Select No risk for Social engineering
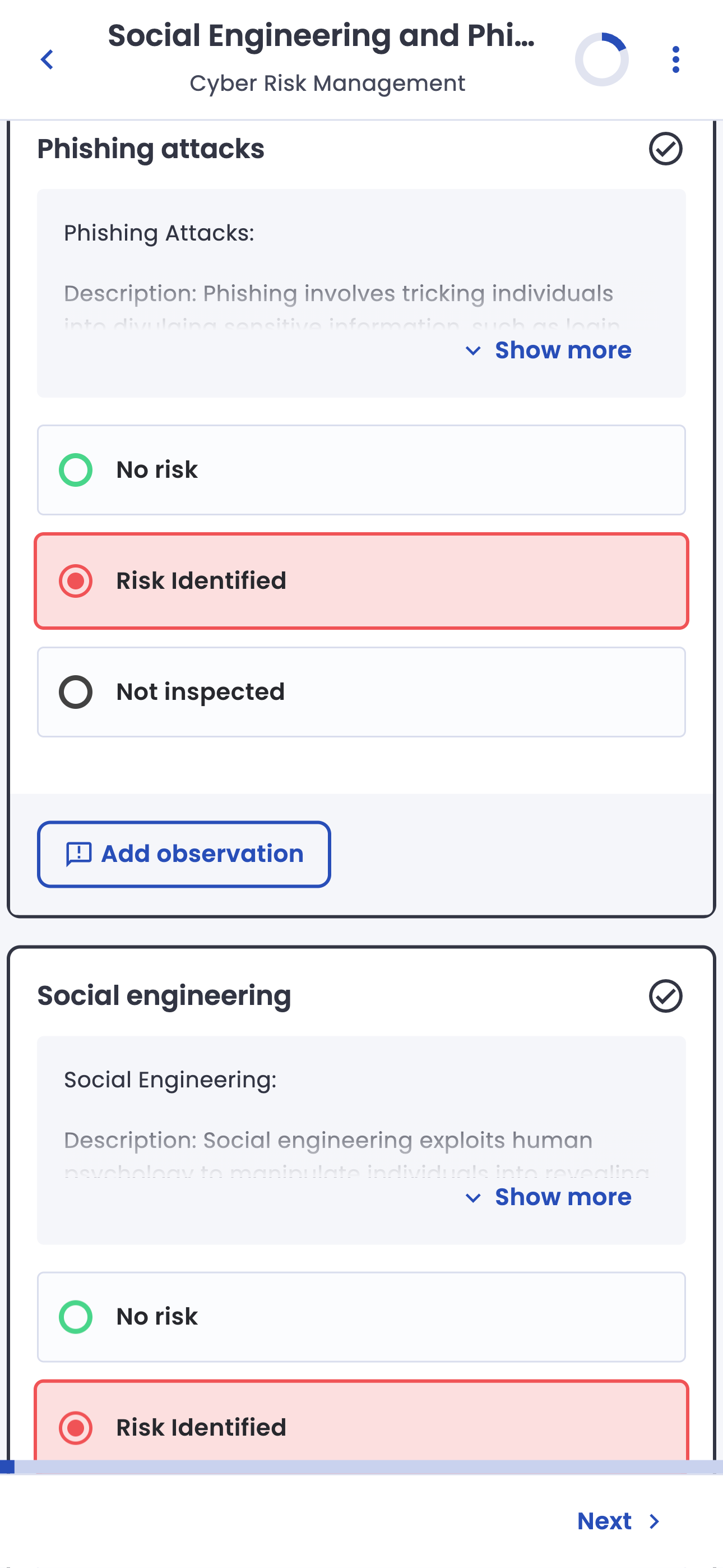This screenshot has width=723, height=1568. 361,1317
